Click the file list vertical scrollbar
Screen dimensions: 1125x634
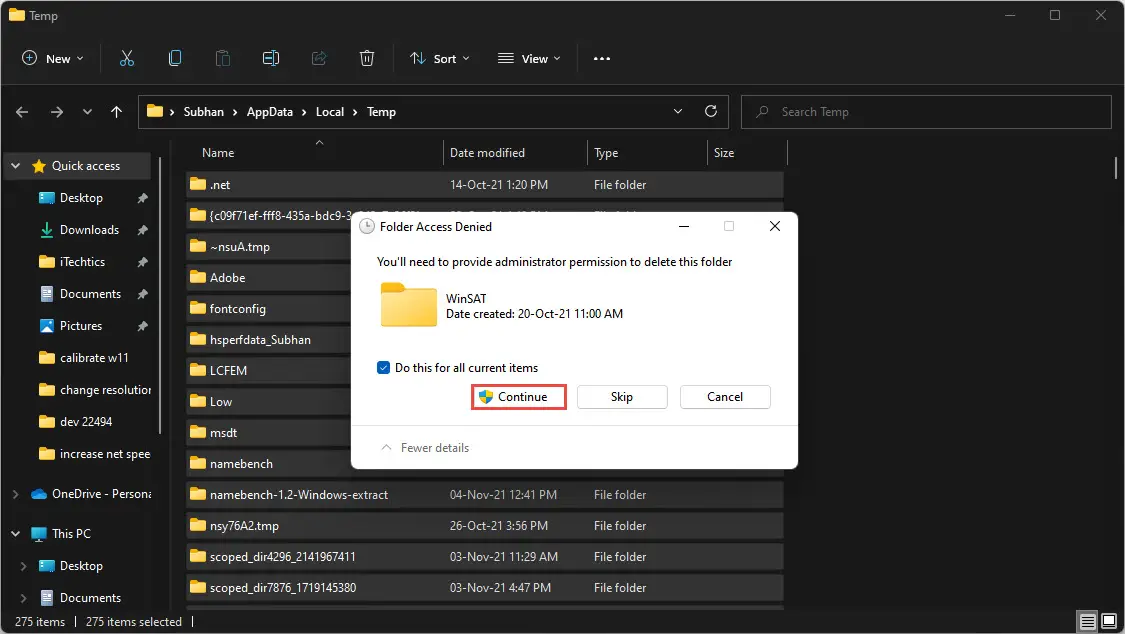1116,168
